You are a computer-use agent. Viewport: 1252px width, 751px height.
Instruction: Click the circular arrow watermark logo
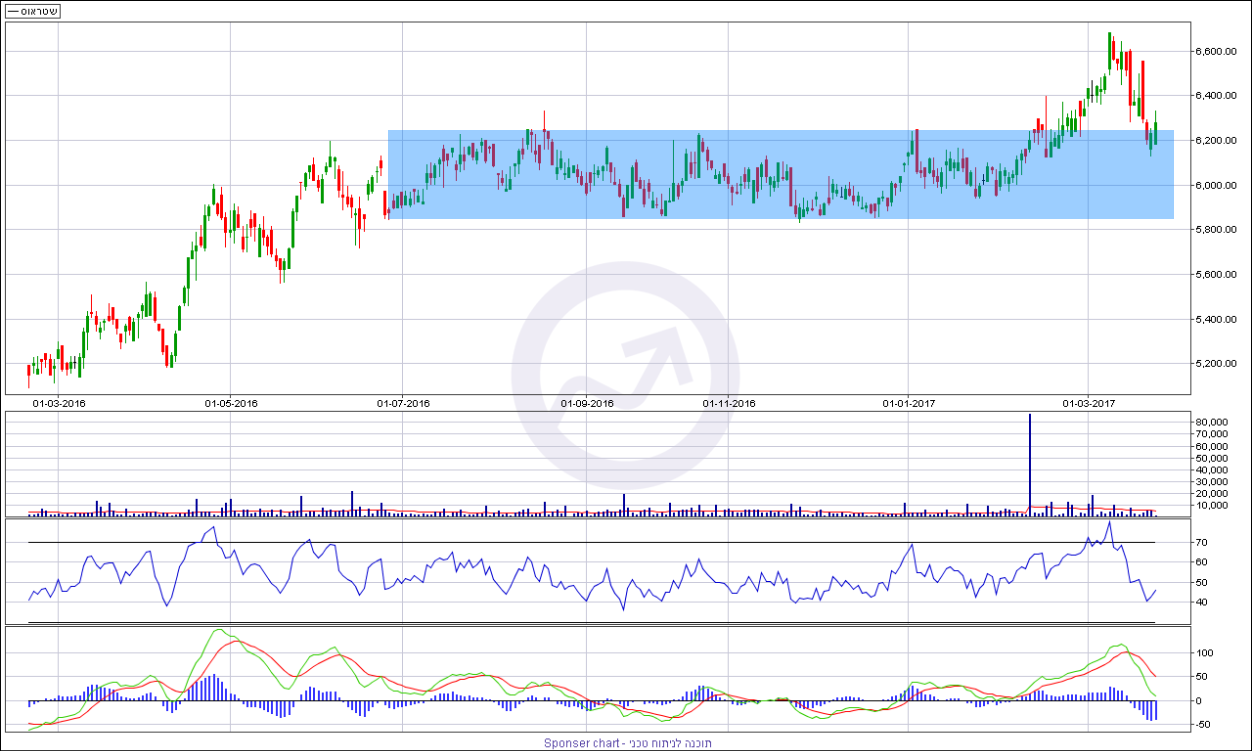click(625, 375)
